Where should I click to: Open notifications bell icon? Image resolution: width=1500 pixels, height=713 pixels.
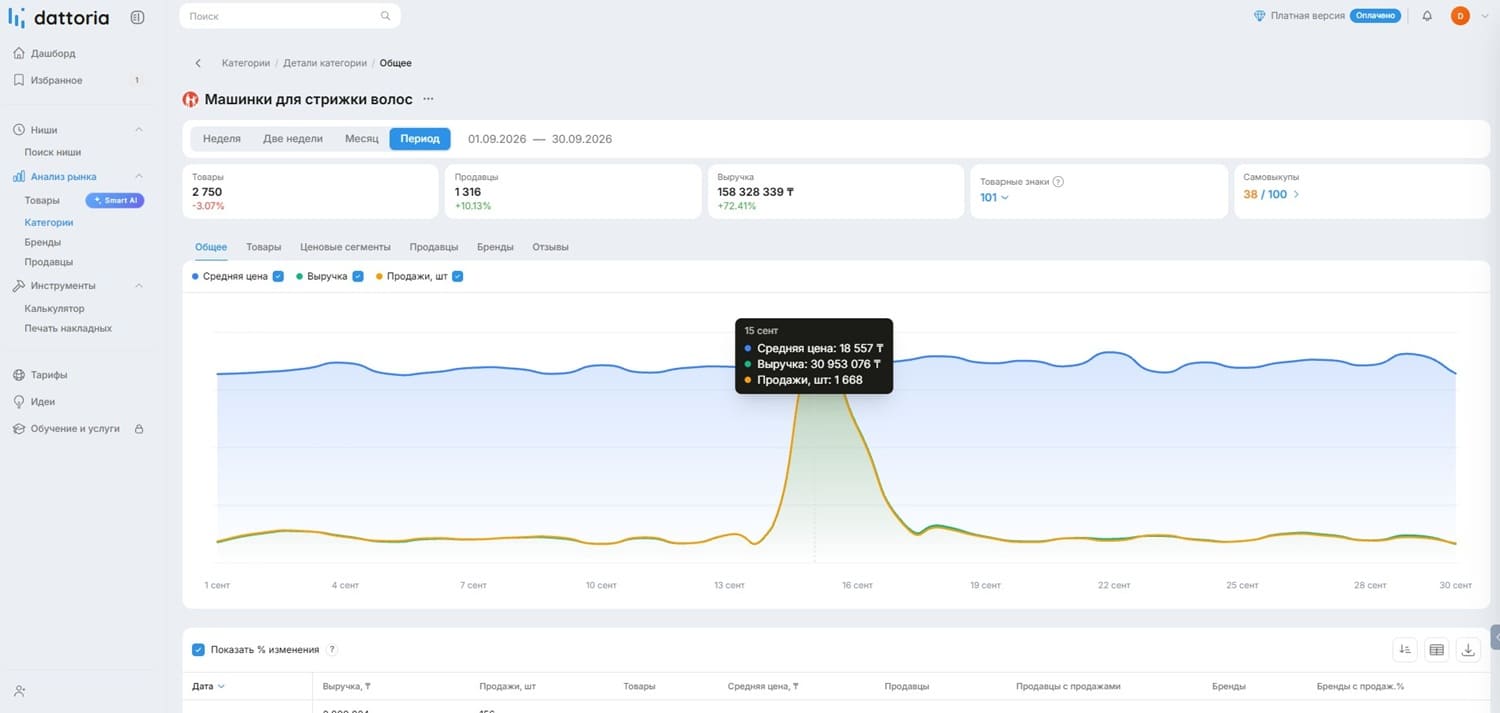click(1427, 16)
